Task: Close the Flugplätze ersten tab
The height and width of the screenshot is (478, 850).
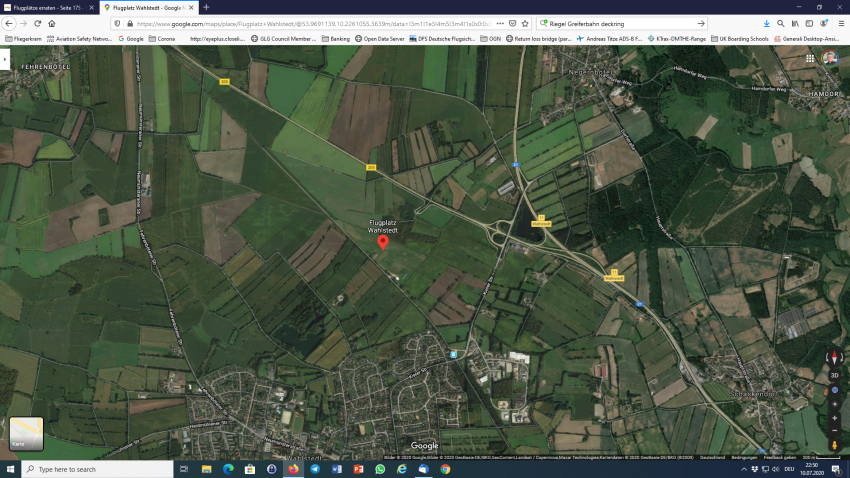Action: point(91,8)
